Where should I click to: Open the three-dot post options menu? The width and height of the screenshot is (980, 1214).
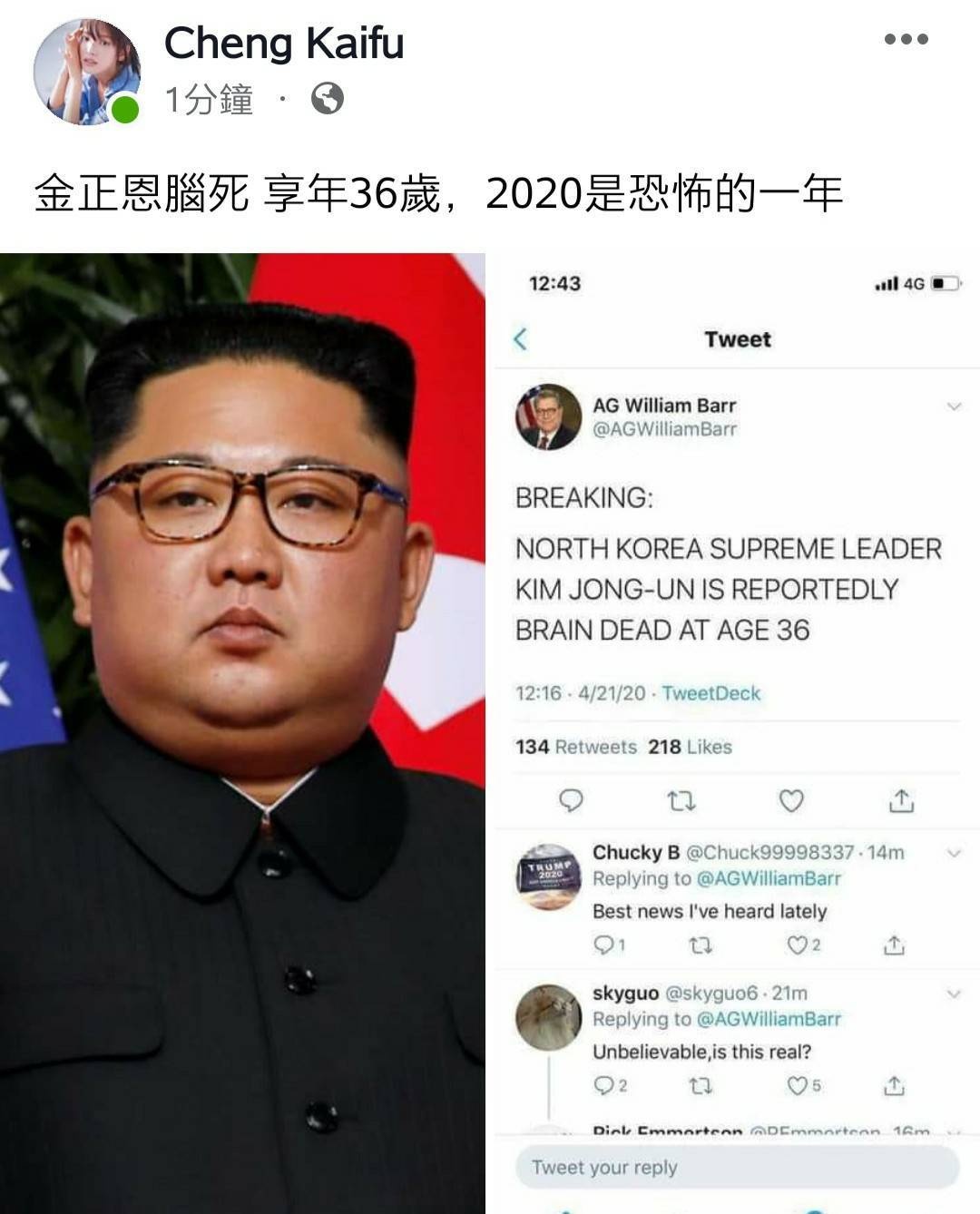(906, 39)
